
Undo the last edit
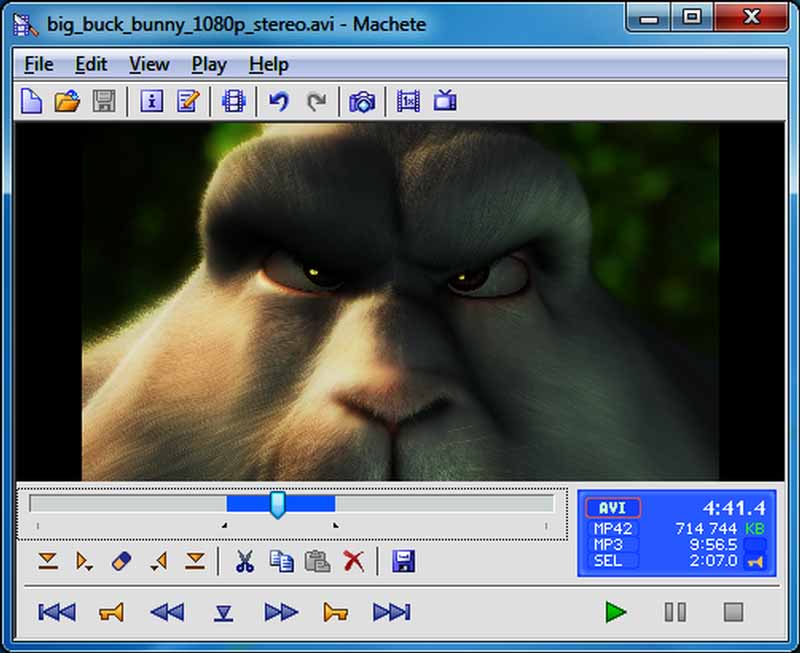(x=279, y=101)
